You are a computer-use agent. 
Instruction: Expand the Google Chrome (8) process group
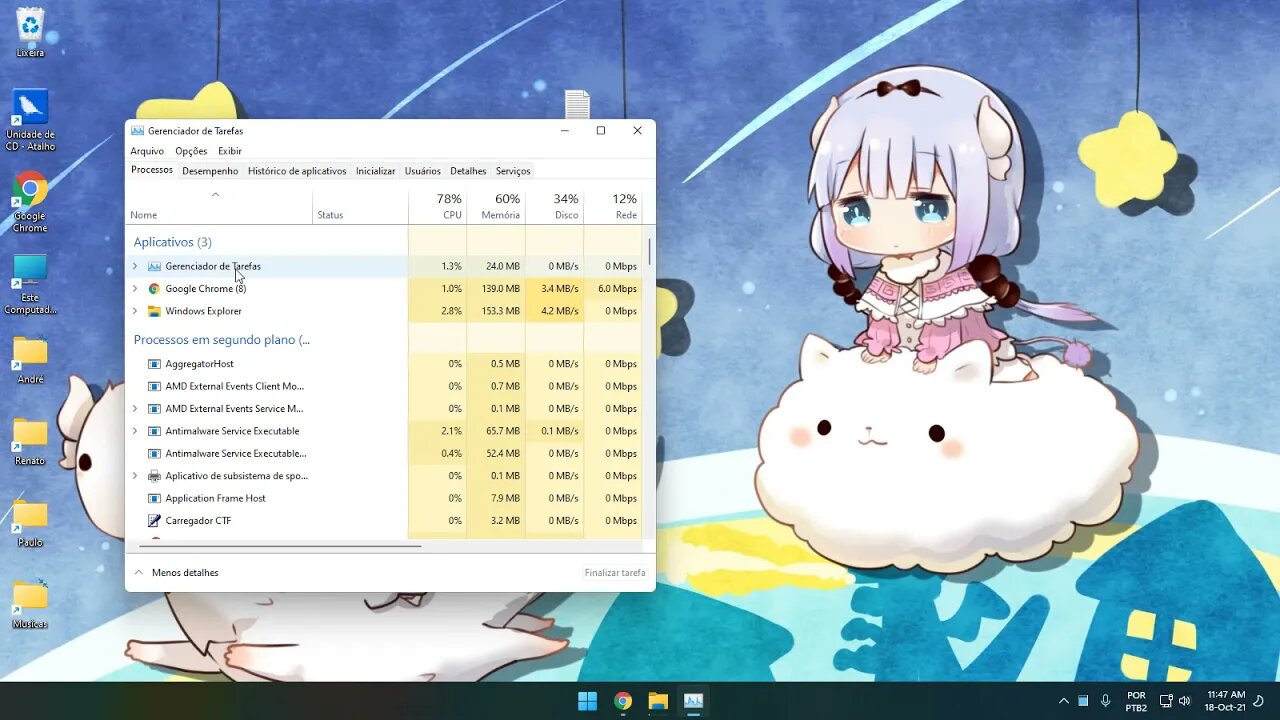coord(135,289)
